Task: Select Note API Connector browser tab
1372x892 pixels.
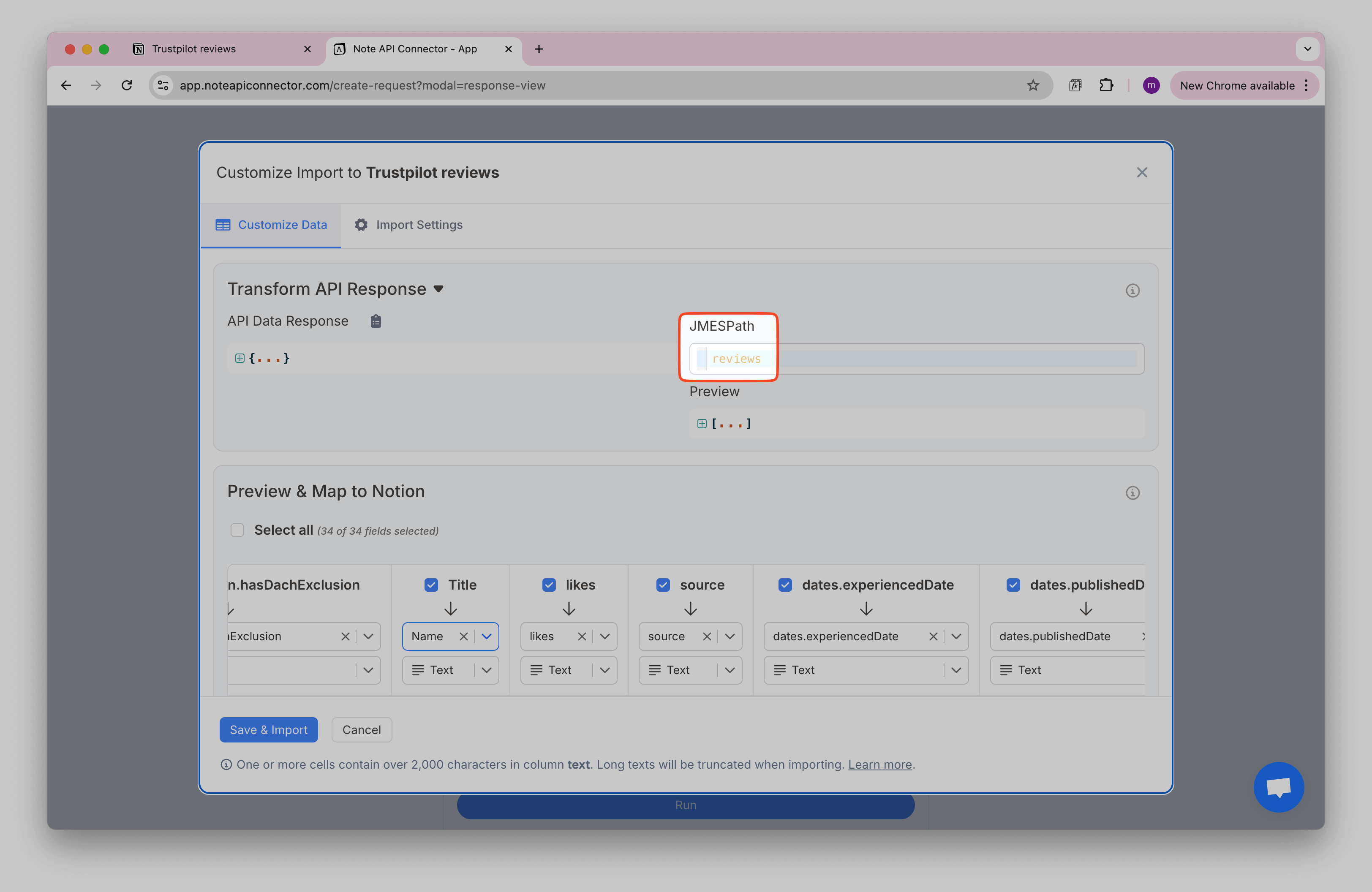Action: click(x=424, y=49)
